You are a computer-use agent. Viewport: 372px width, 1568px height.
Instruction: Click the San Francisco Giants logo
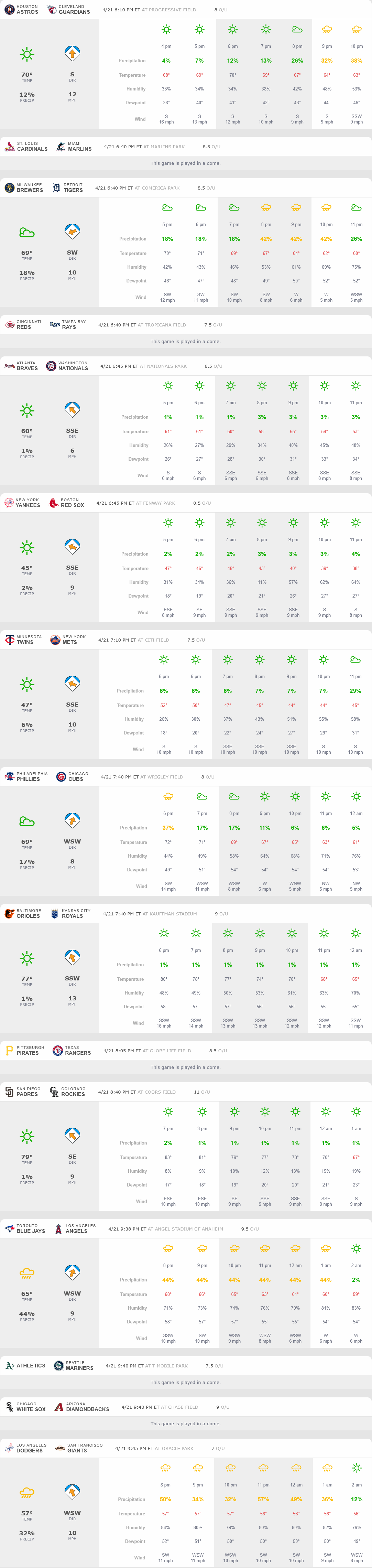point(60,1448)
